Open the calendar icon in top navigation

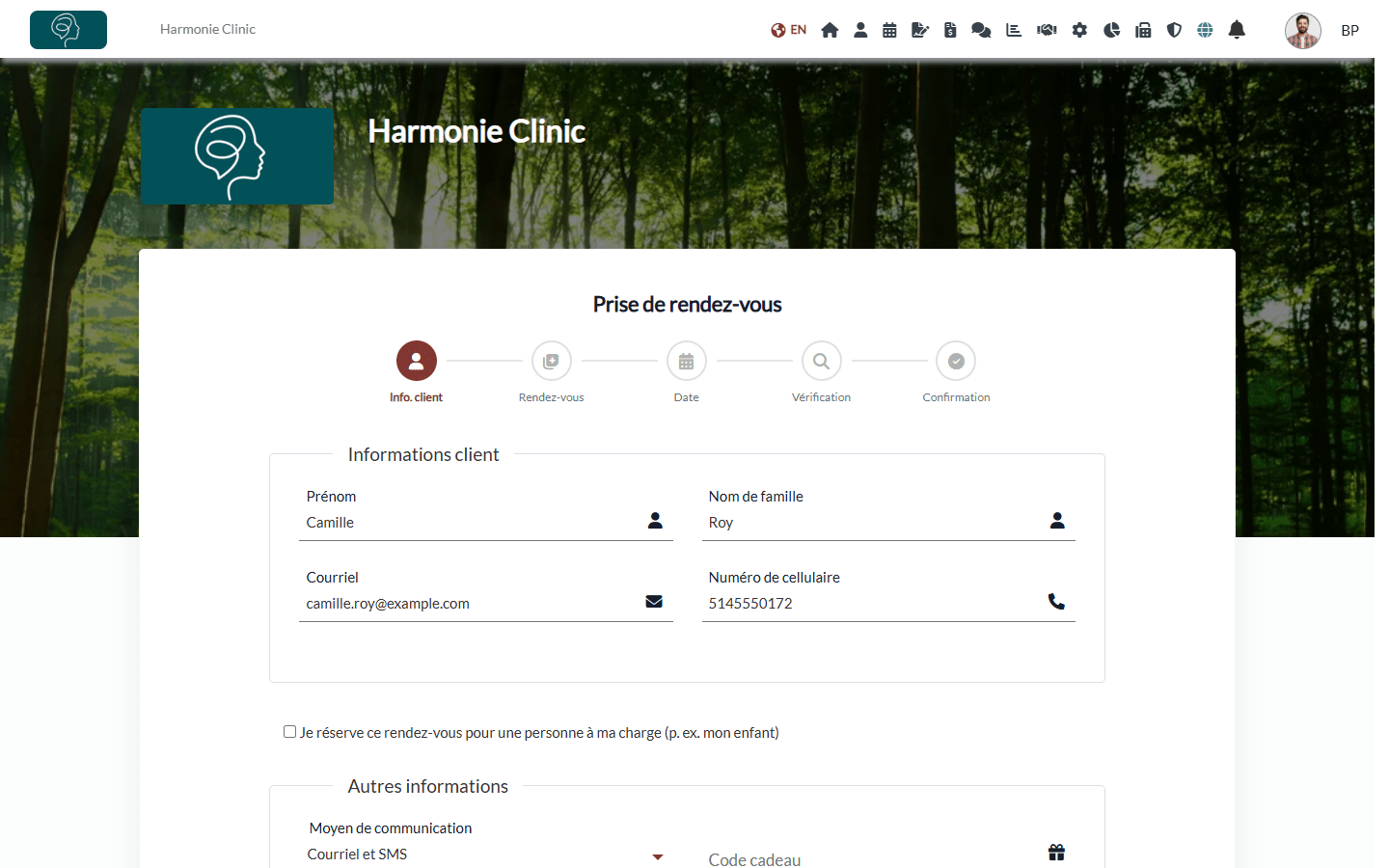click(x=889, y=30)
